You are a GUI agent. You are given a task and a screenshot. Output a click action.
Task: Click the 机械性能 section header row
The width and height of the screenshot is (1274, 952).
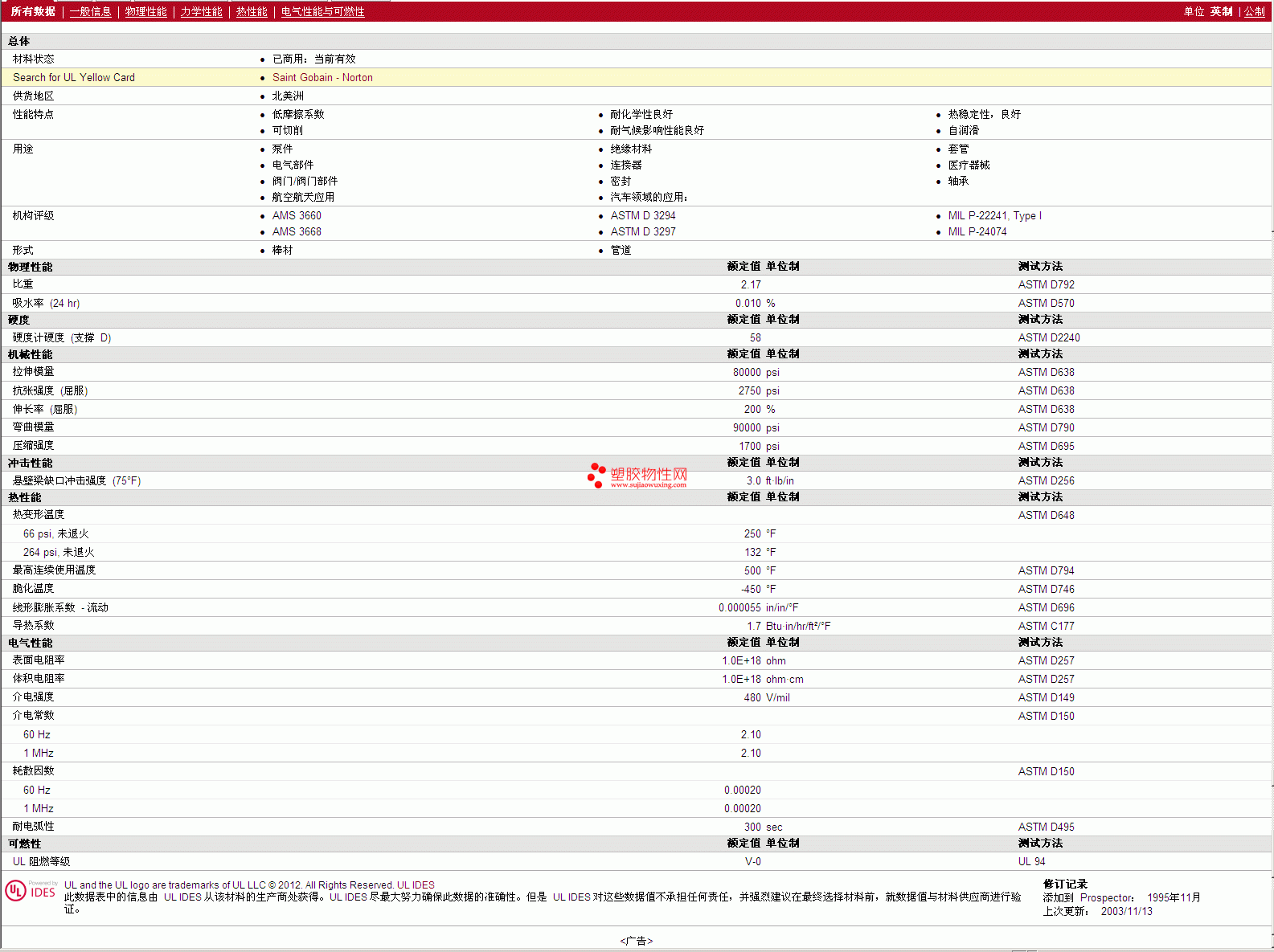pyautogui.click(x=31, y=354)
